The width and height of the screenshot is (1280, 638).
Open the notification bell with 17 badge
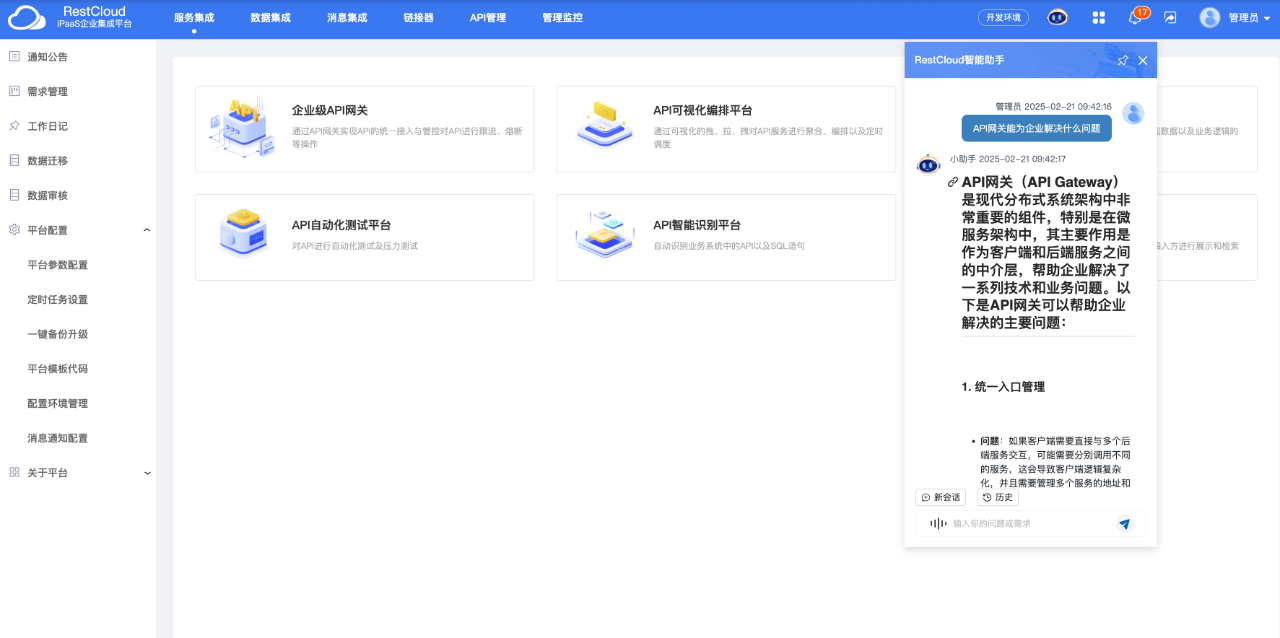tap(1135, 17)
